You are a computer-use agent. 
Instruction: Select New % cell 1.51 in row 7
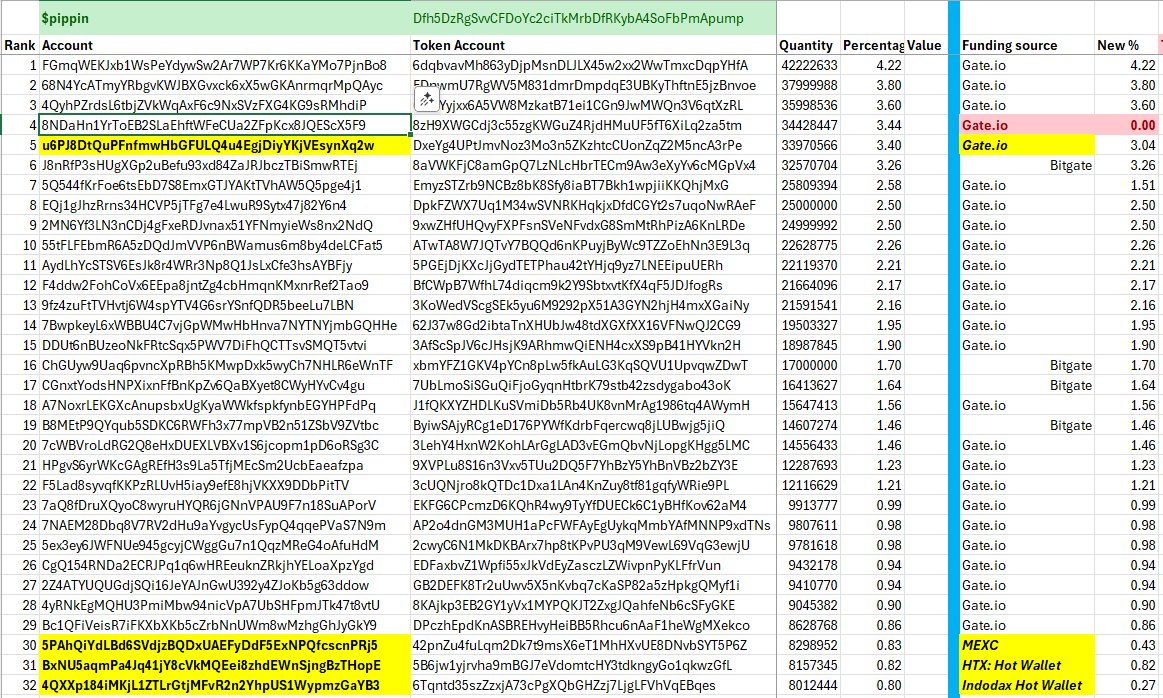(x=1127, y=185)
